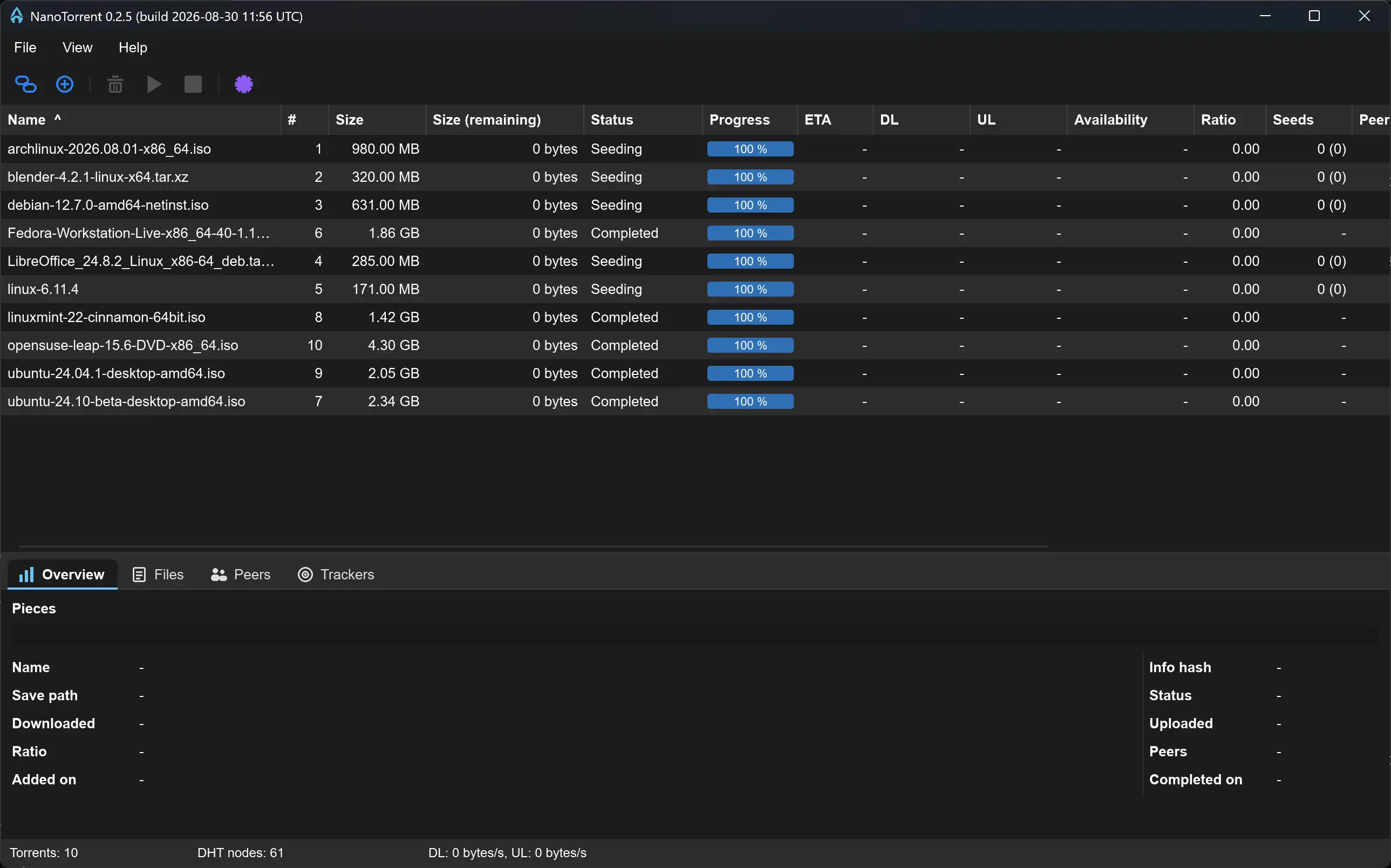This screenshot has width=1391, height=868.
Task: Click the Torrents: 10 status bar entry
Action: point(44,853)
